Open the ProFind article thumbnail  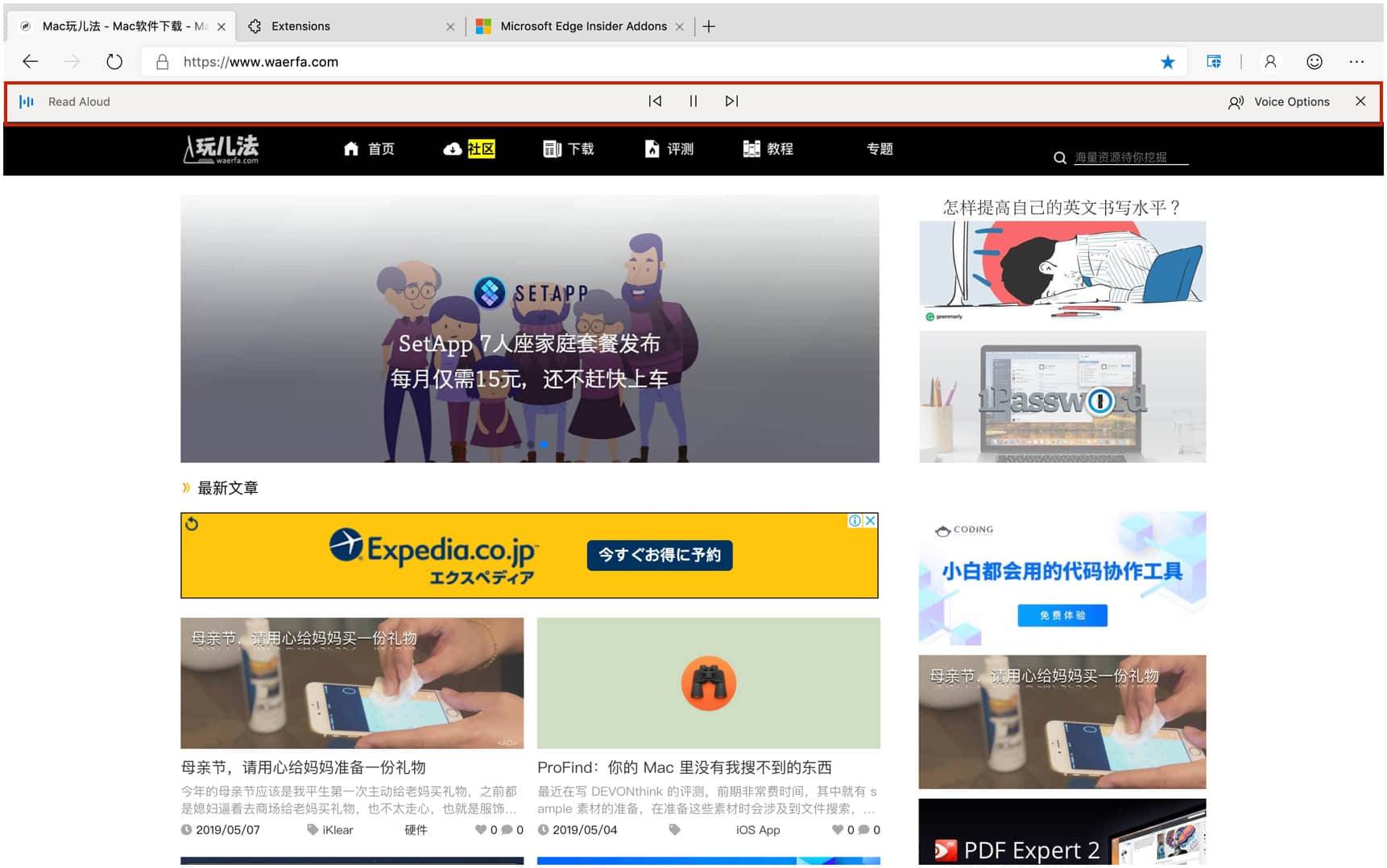pyautogui.click(x=709, y=684)
